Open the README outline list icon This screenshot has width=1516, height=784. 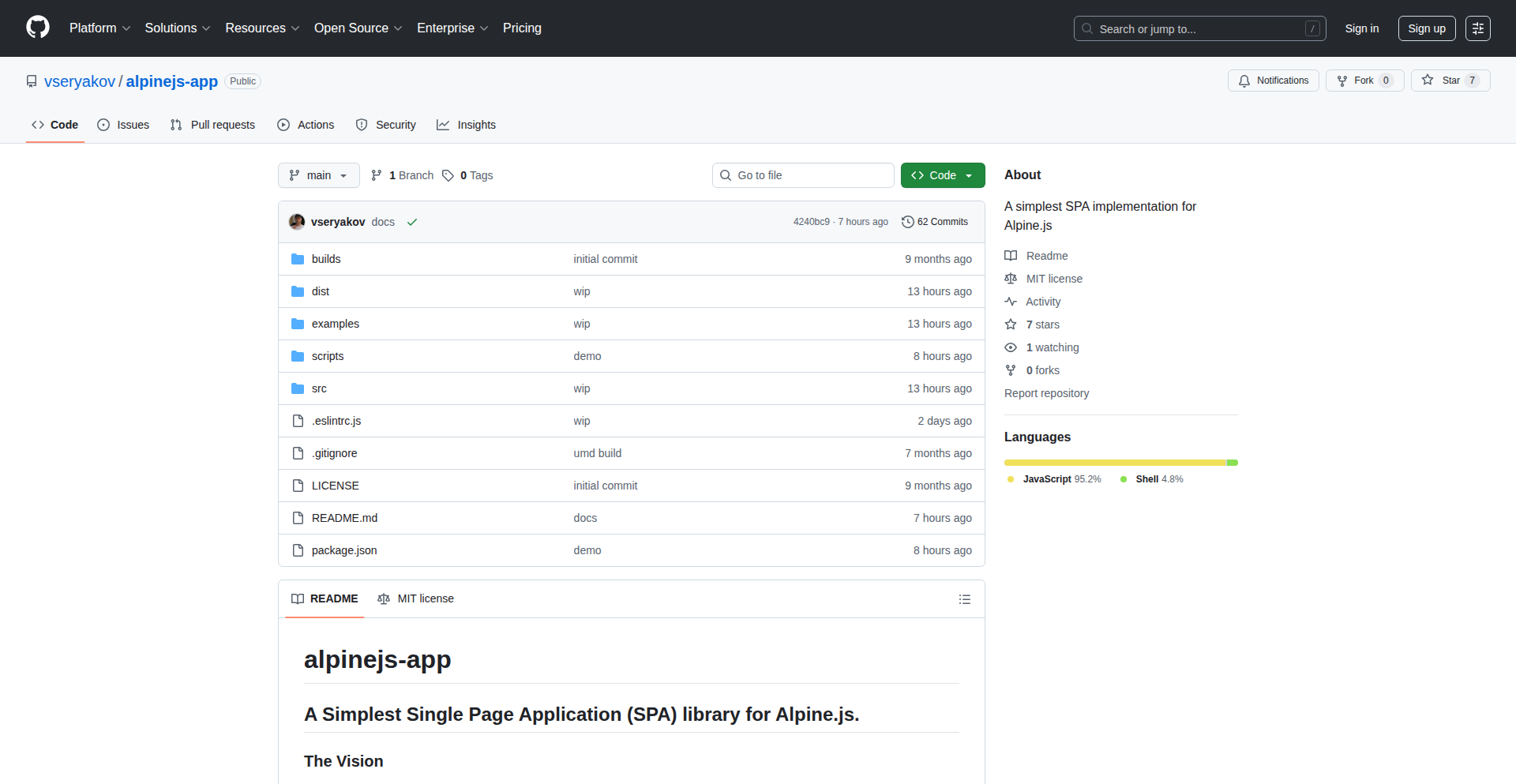pyautogui.click(x=965, y=599)
